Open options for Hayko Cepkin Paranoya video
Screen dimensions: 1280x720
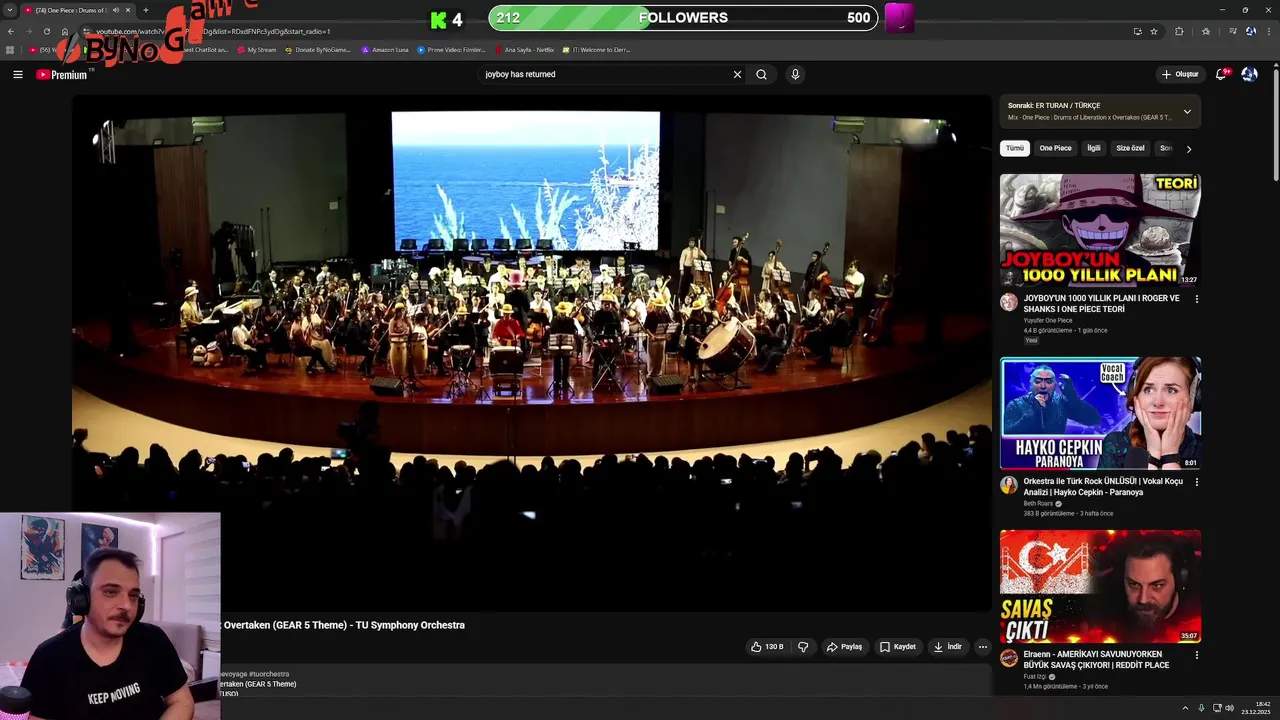pyautogui.click(x=1196, y=482)
